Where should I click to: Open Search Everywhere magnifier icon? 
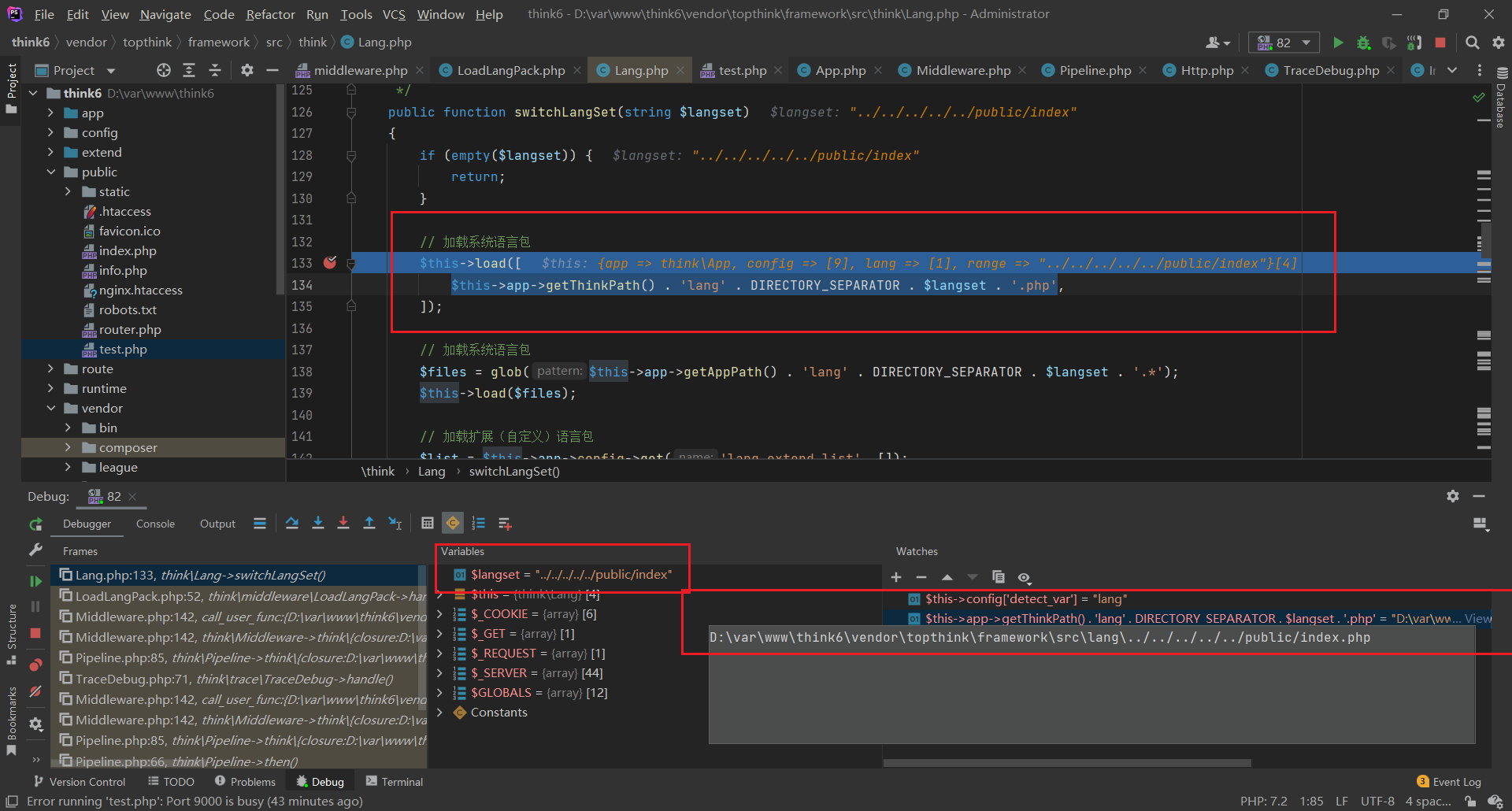pos(1472,43)
